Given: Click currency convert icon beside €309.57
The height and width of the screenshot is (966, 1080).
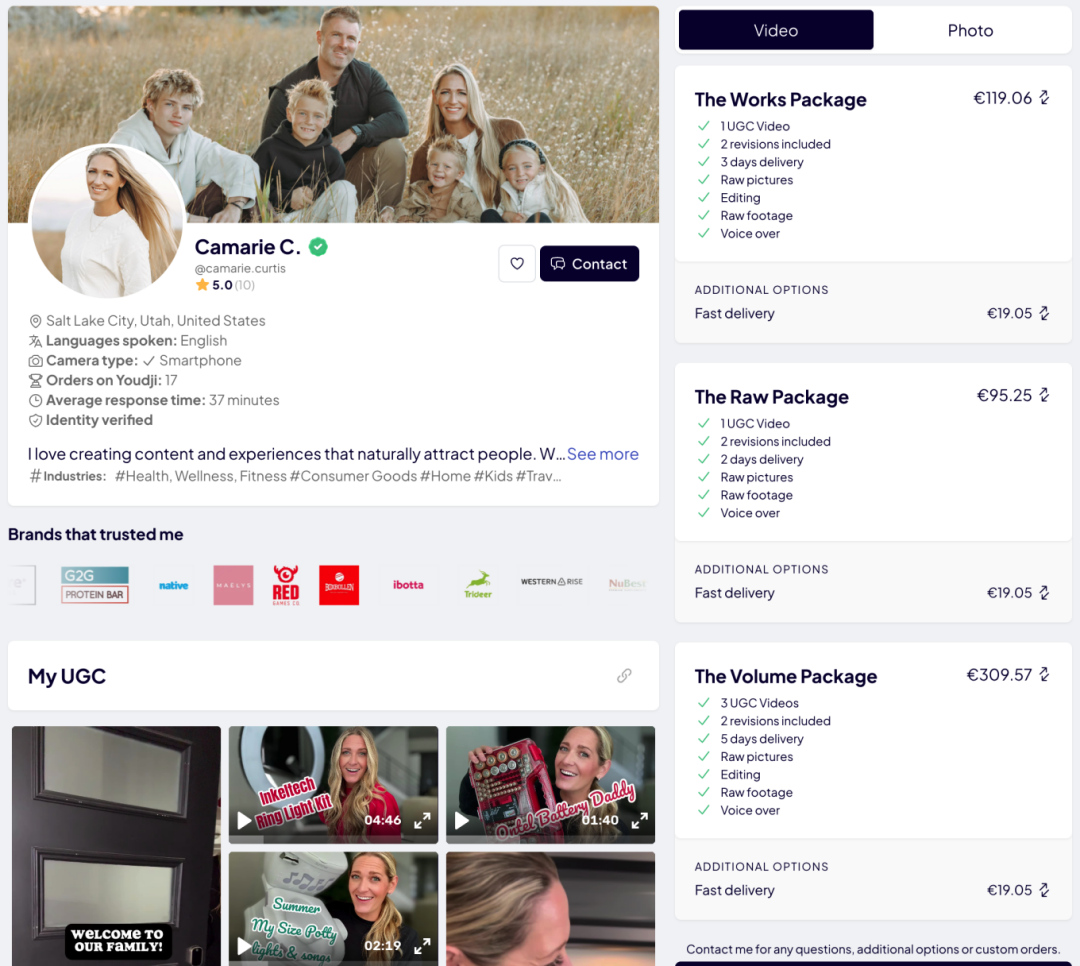Looking at the screenshot, I should [1045, 674].
